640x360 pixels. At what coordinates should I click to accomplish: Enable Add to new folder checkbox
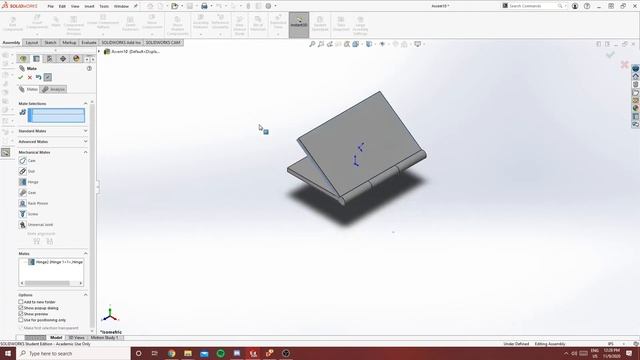[x=20, y=302]
